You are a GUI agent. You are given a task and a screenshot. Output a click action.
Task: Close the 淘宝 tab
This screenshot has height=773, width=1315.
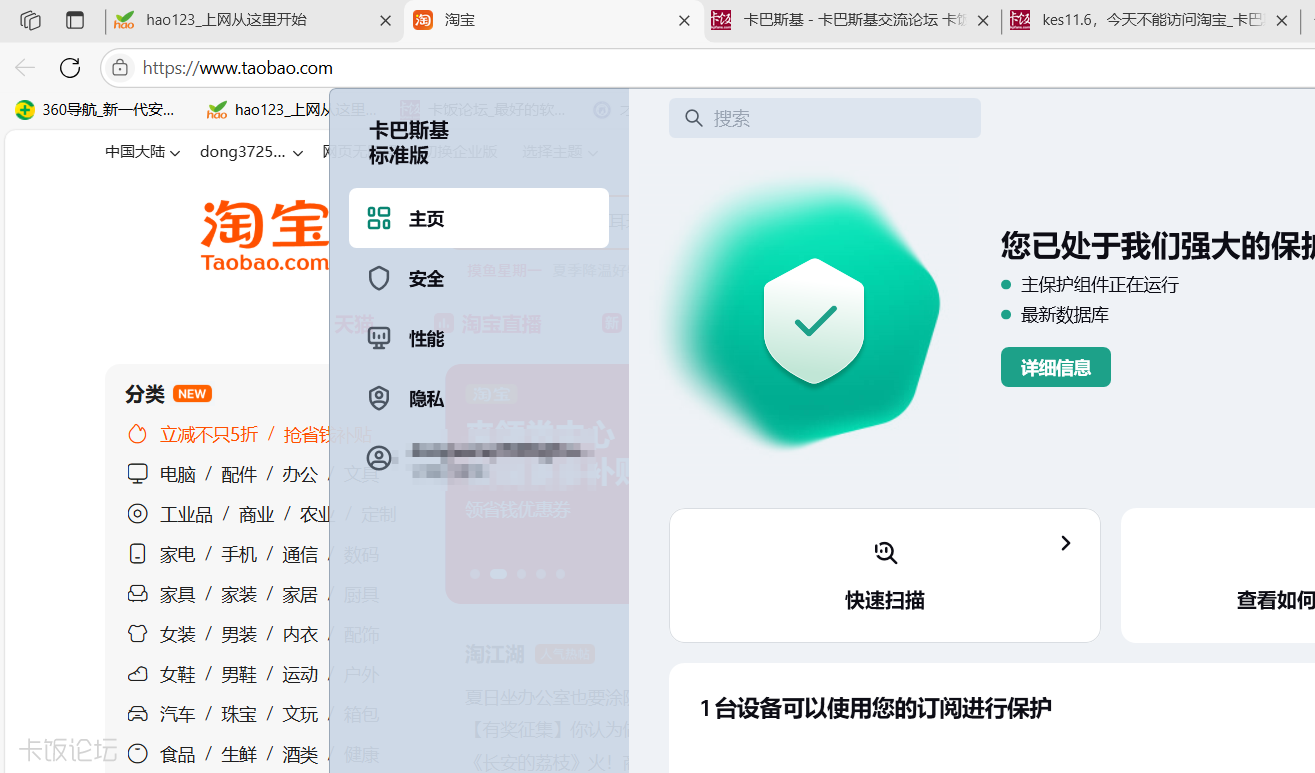coord(684,20)
